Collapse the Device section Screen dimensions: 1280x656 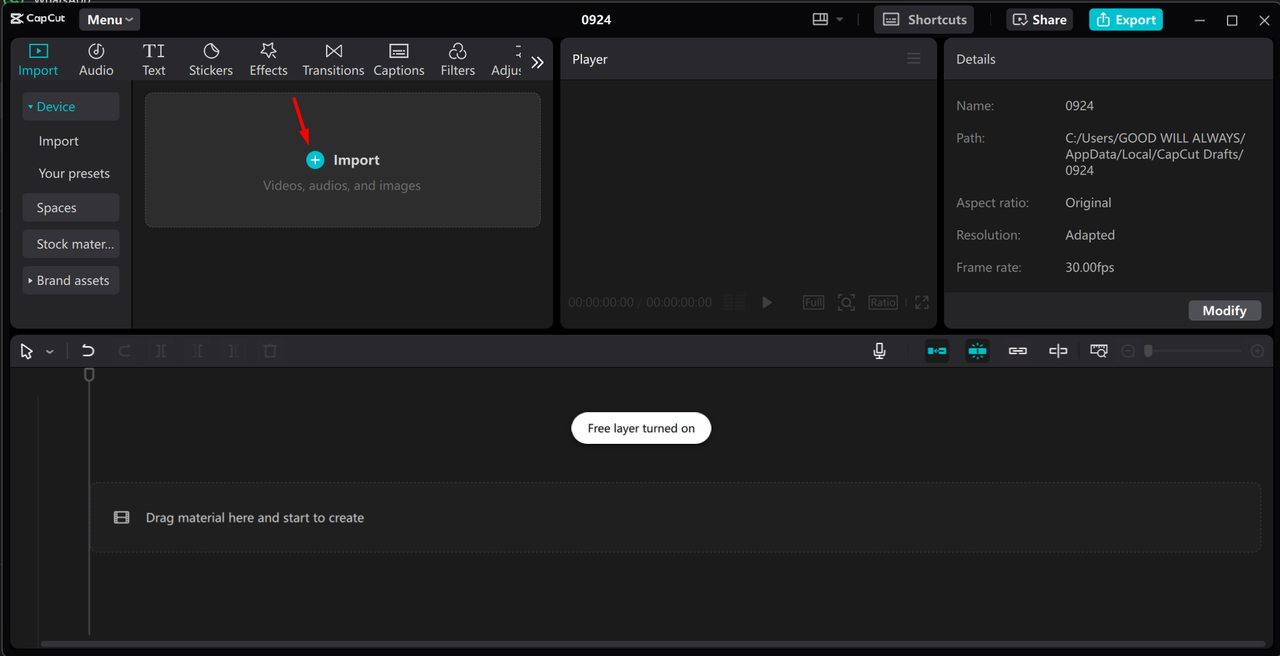pyautogui.click(x=71, y=107)
